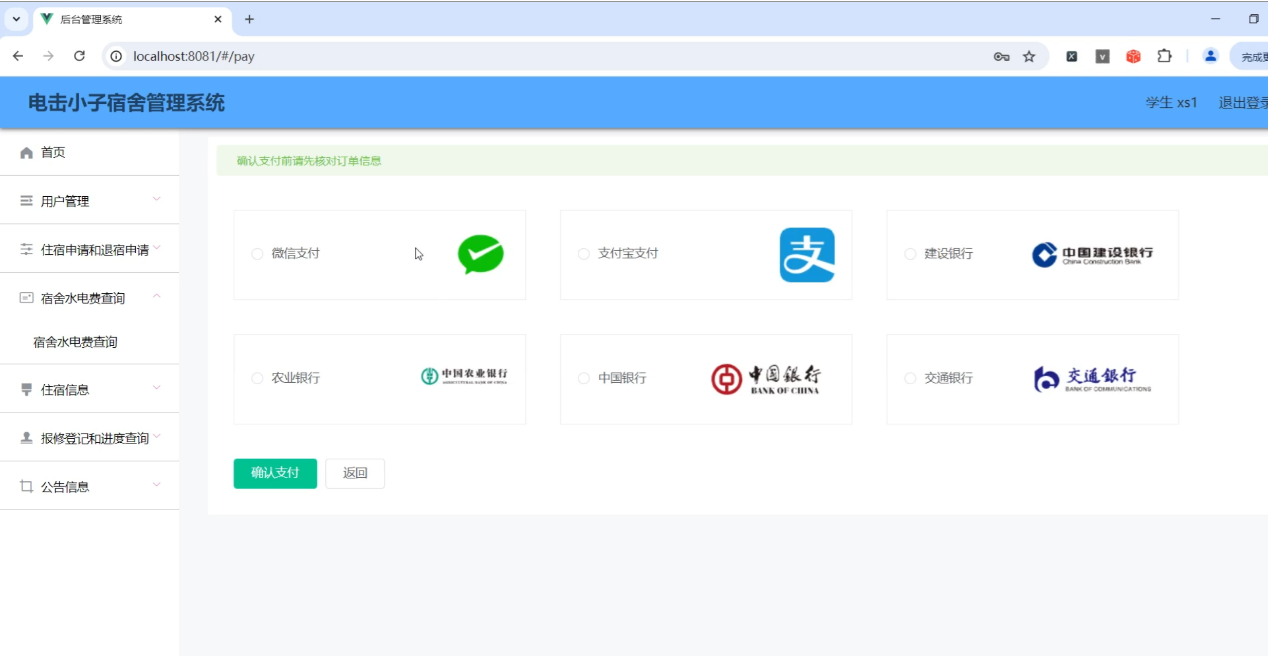
Task: Expand the 住宿信息 submenu arrow
Action: (156, 388)
